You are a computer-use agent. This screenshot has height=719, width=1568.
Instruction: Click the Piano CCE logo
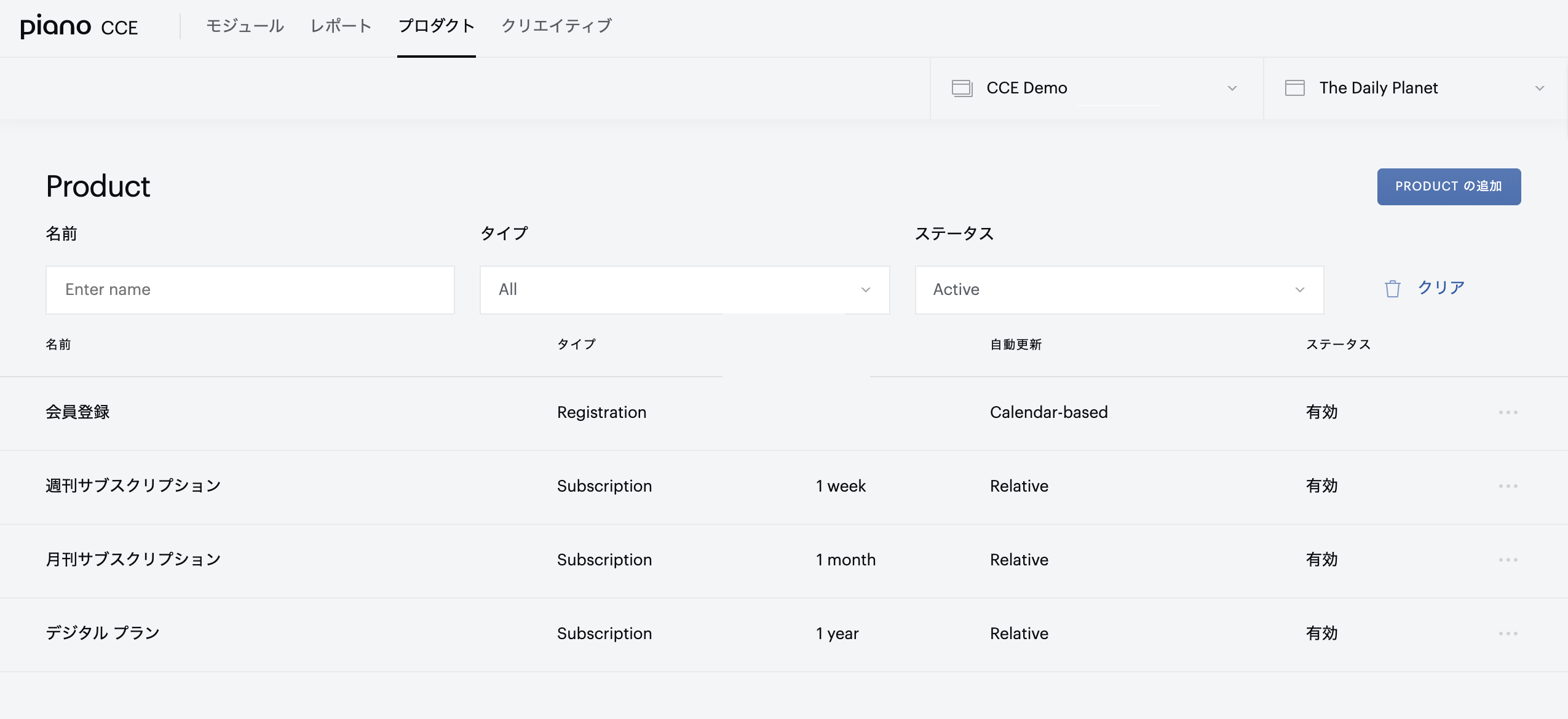coord(79,26)
